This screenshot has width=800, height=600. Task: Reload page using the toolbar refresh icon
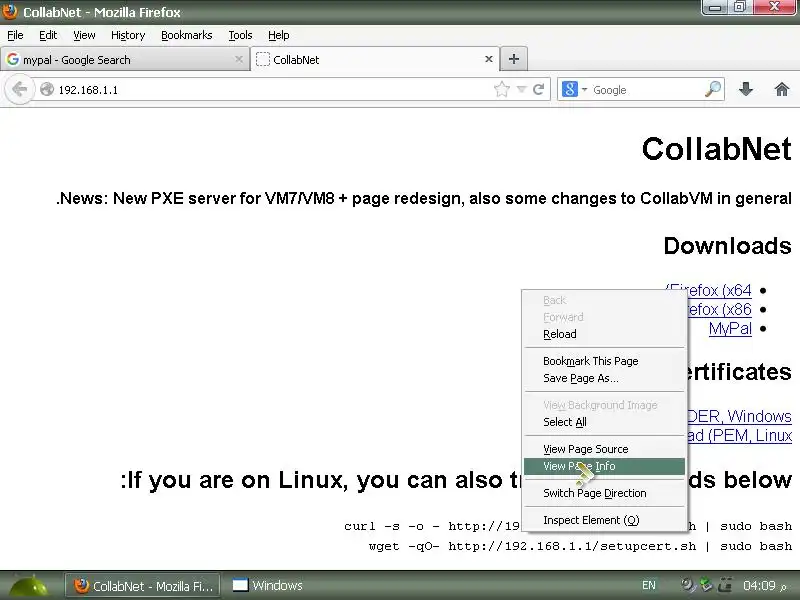click(538, 89)
